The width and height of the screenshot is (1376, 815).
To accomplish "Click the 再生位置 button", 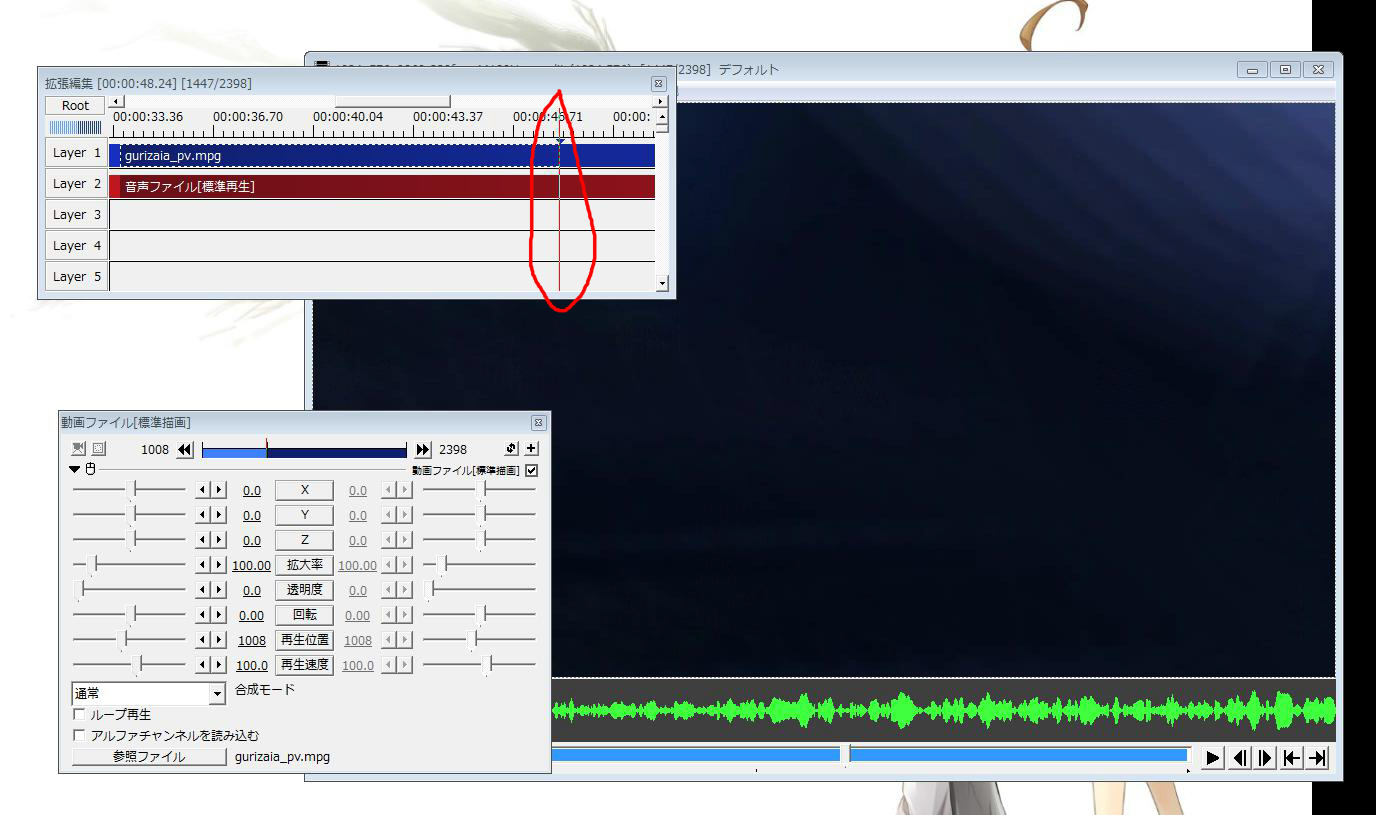I will click(x=304, y=640).
